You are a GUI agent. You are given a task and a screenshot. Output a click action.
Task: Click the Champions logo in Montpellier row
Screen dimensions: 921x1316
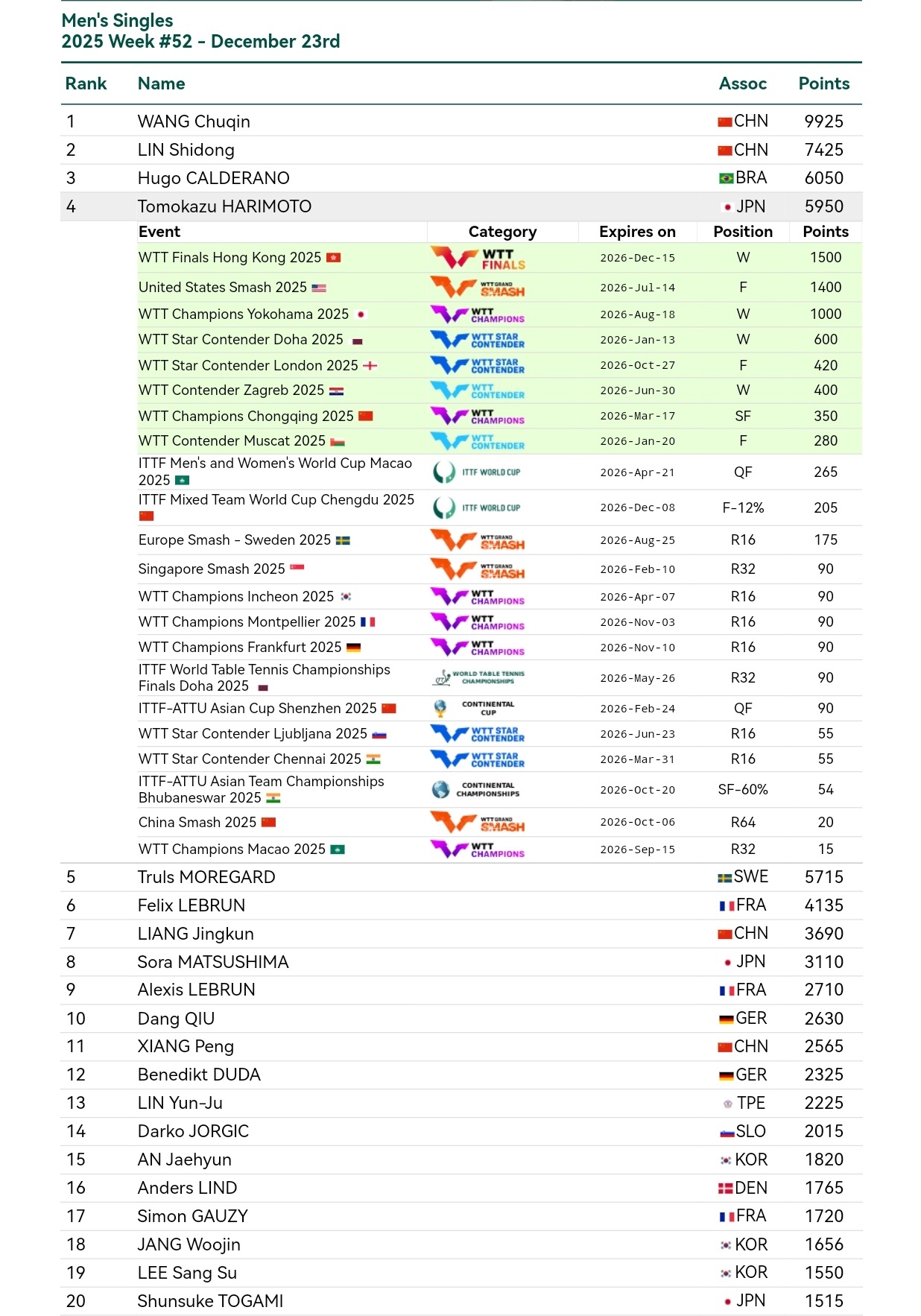click(x=478, y=622)
